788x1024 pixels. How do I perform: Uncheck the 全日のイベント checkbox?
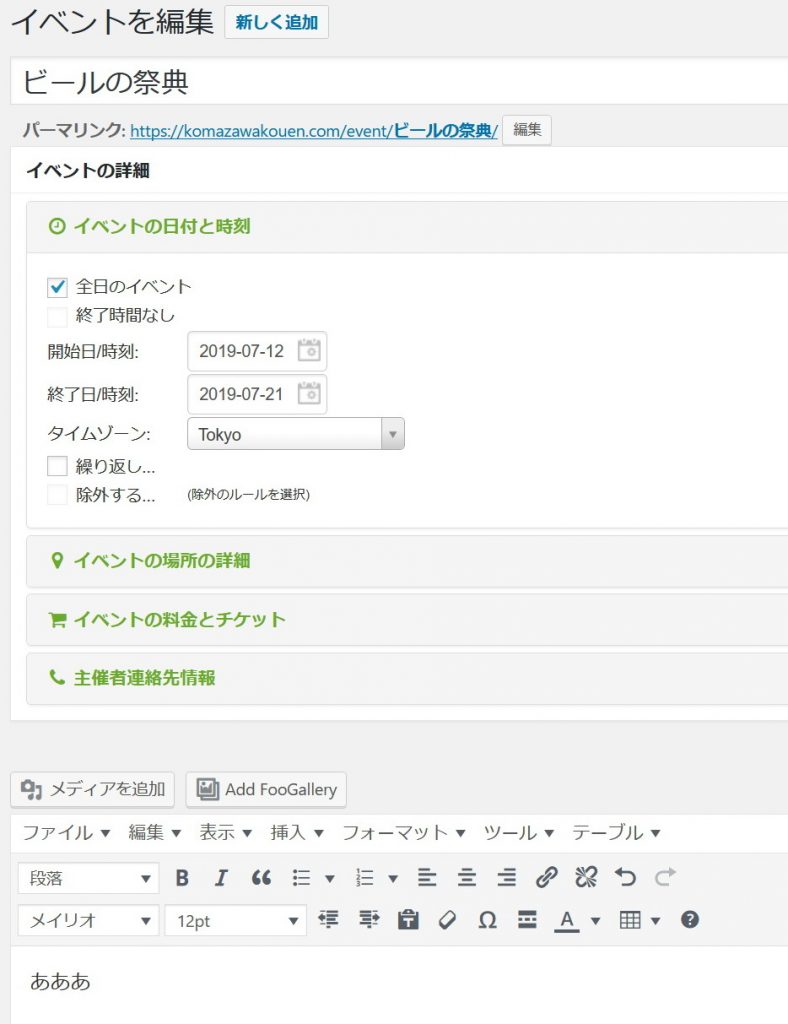click(x=57, y=287)
